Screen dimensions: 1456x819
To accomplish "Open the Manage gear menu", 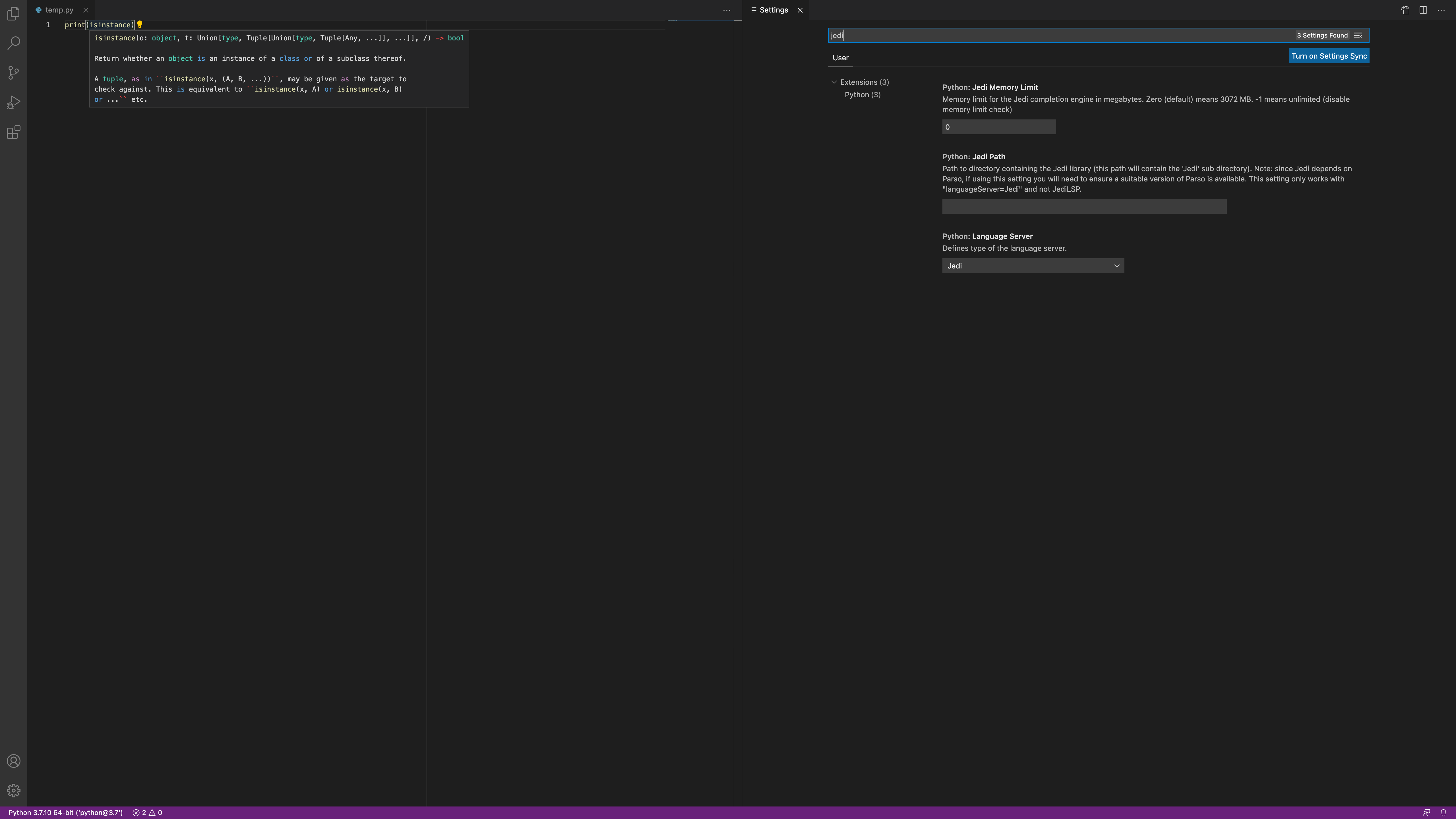I will point(13,790).
